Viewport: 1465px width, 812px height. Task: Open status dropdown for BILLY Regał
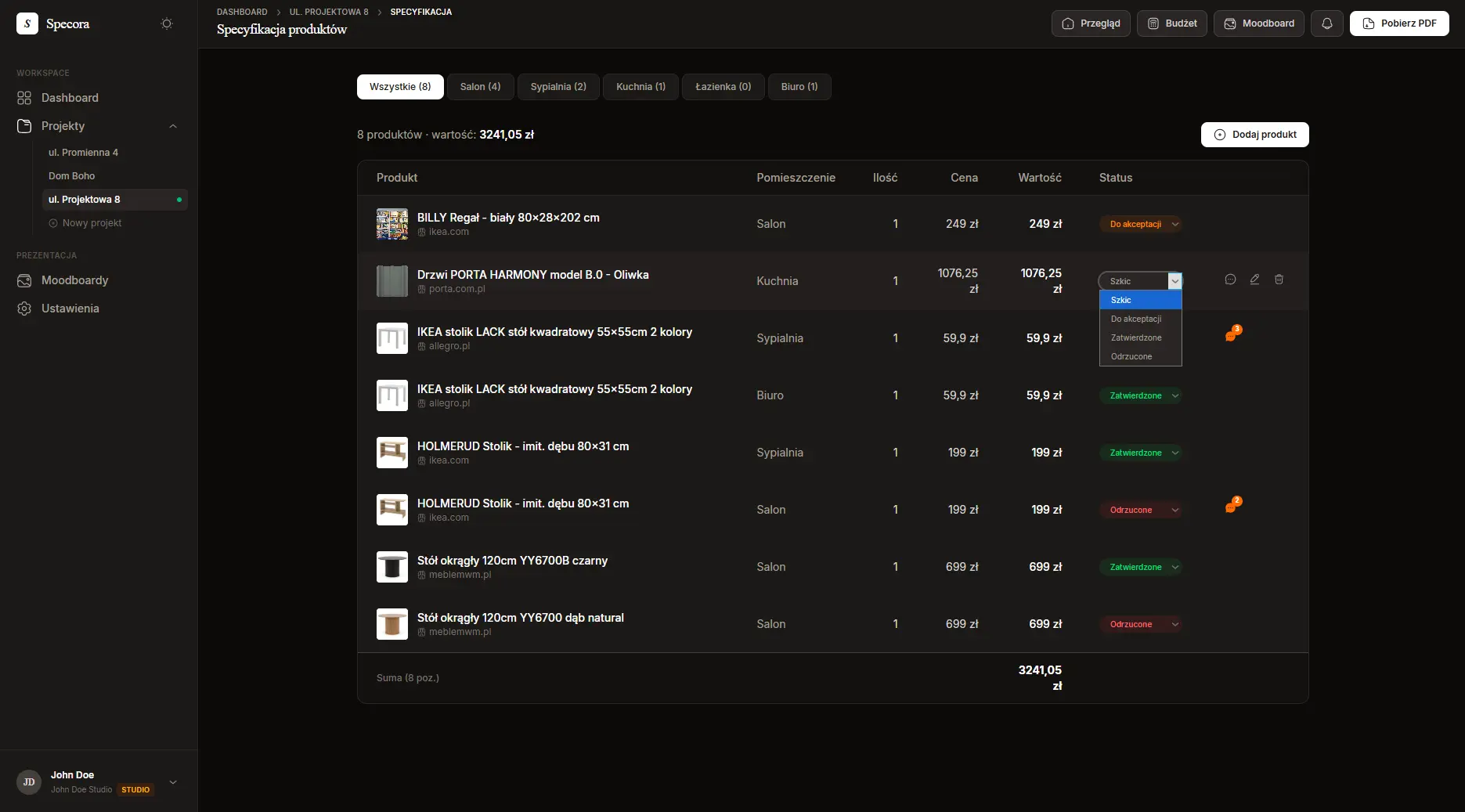pos(1140,224)
